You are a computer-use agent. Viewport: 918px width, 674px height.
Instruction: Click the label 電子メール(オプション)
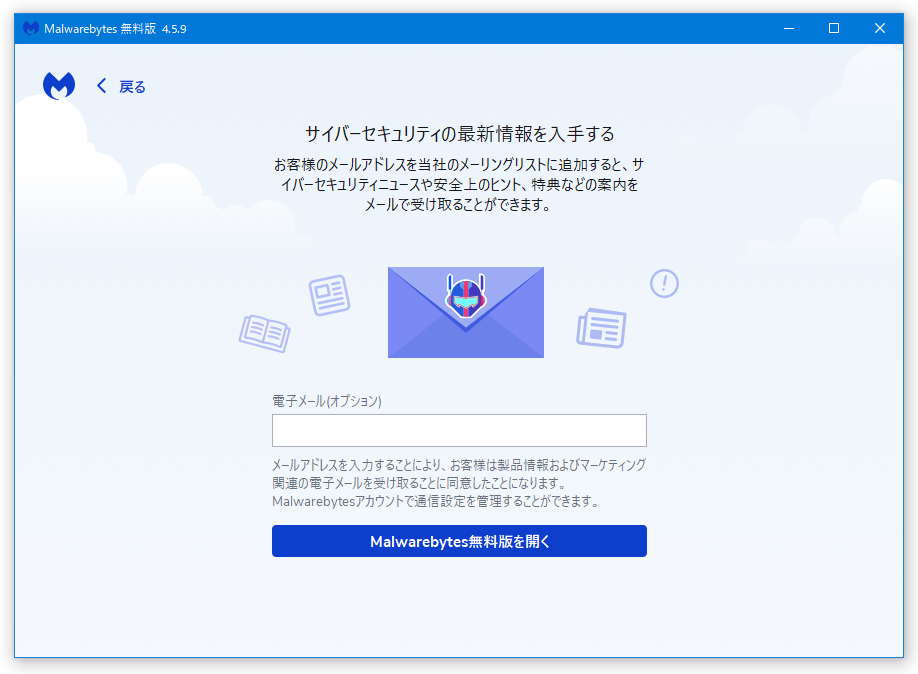(x=327, y=401)
